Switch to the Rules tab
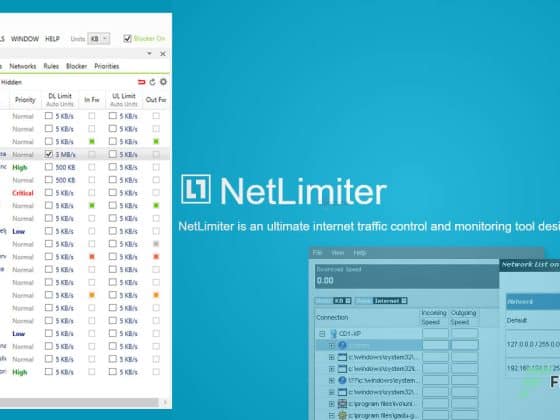 coord(51,66)
